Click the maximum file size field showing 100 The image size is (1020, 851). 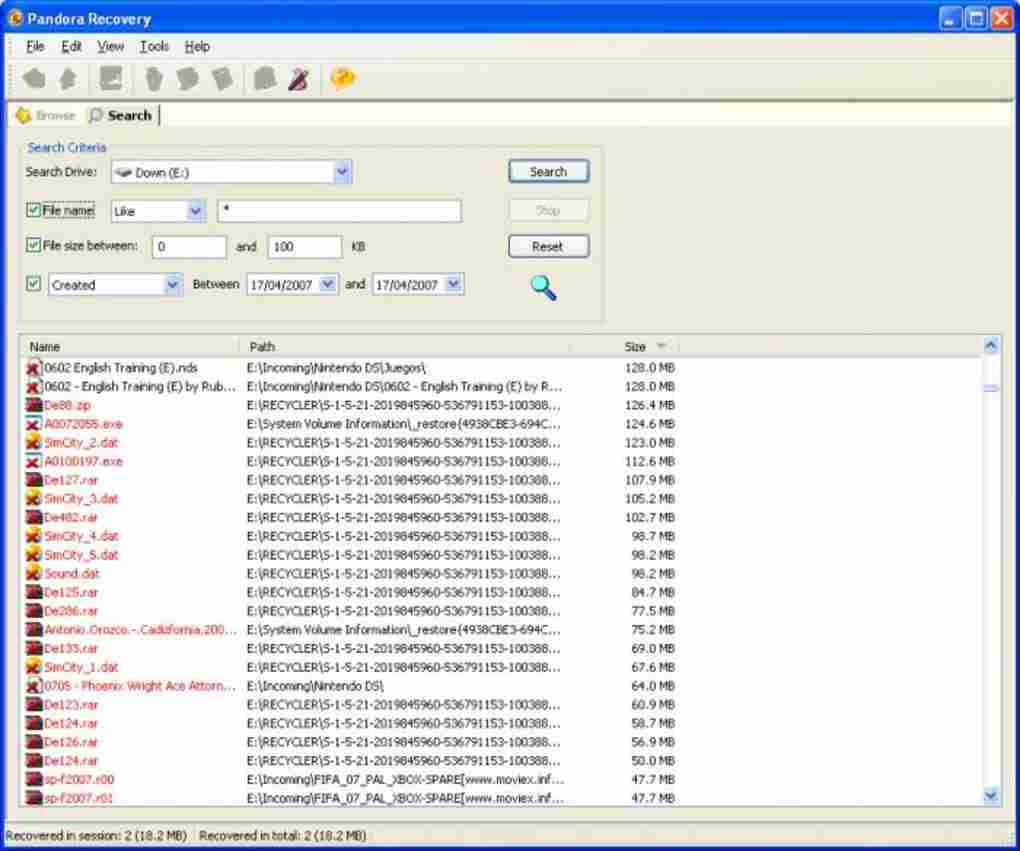tap(304, 247)
